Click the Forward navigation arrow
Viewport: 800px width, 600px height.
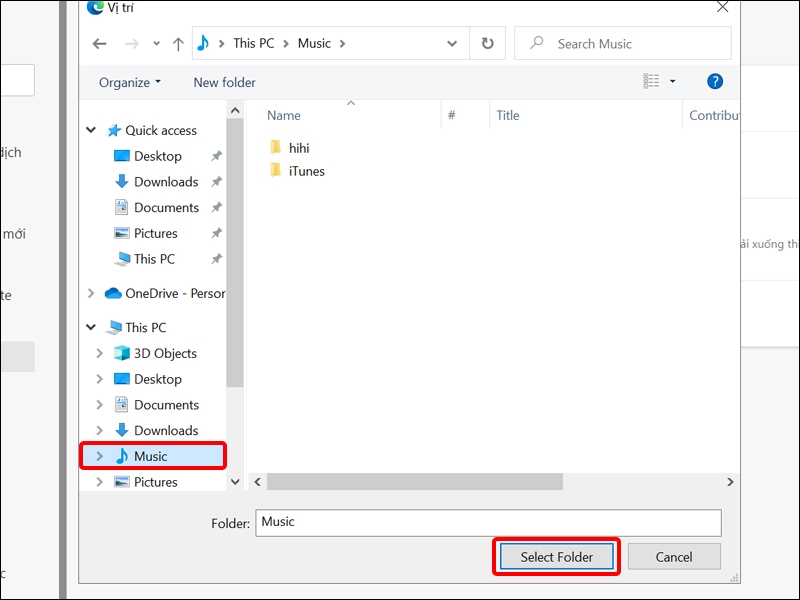[132, 44]
